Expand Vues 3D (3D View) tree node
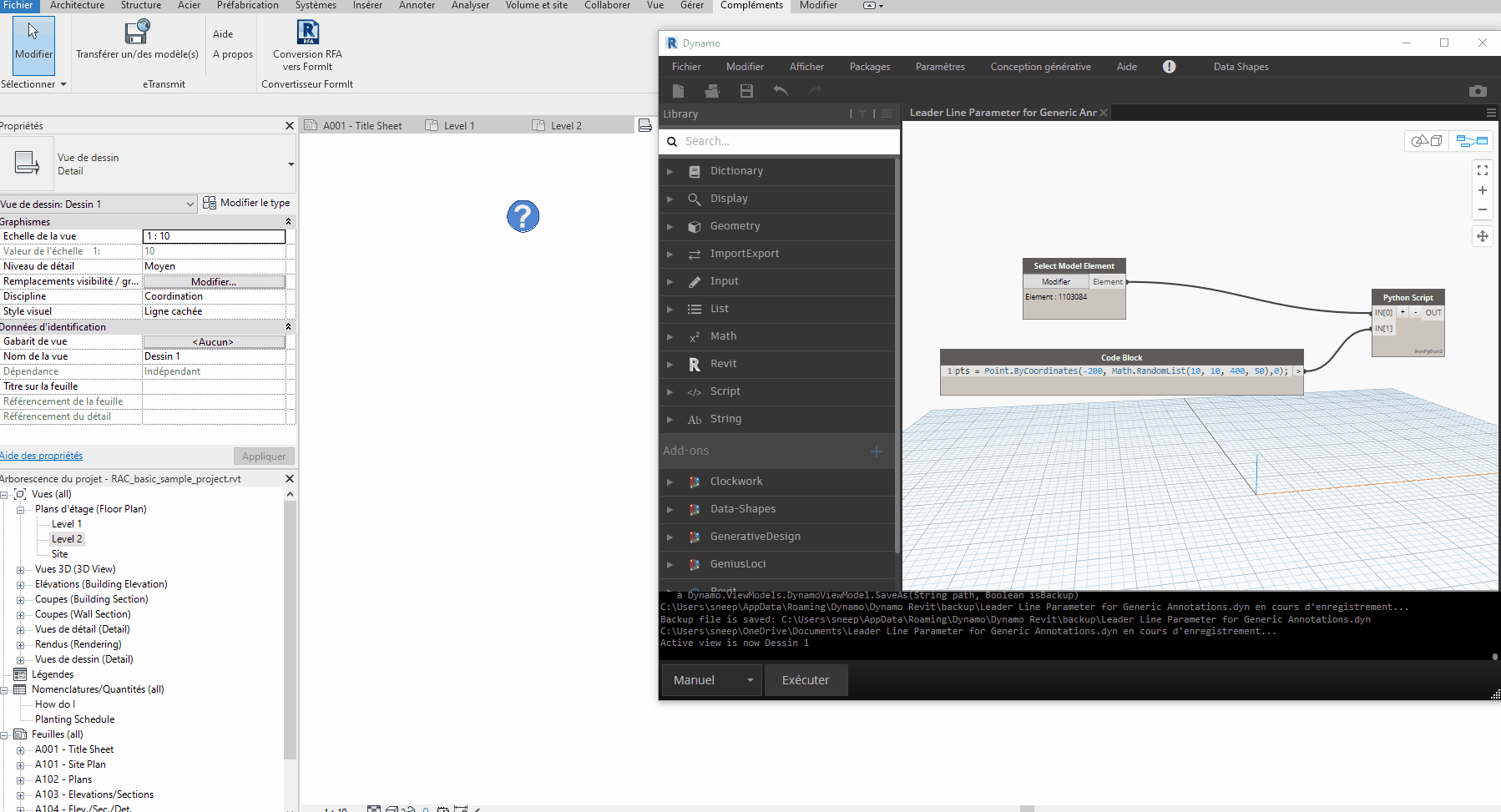 (x=20, y=570)
